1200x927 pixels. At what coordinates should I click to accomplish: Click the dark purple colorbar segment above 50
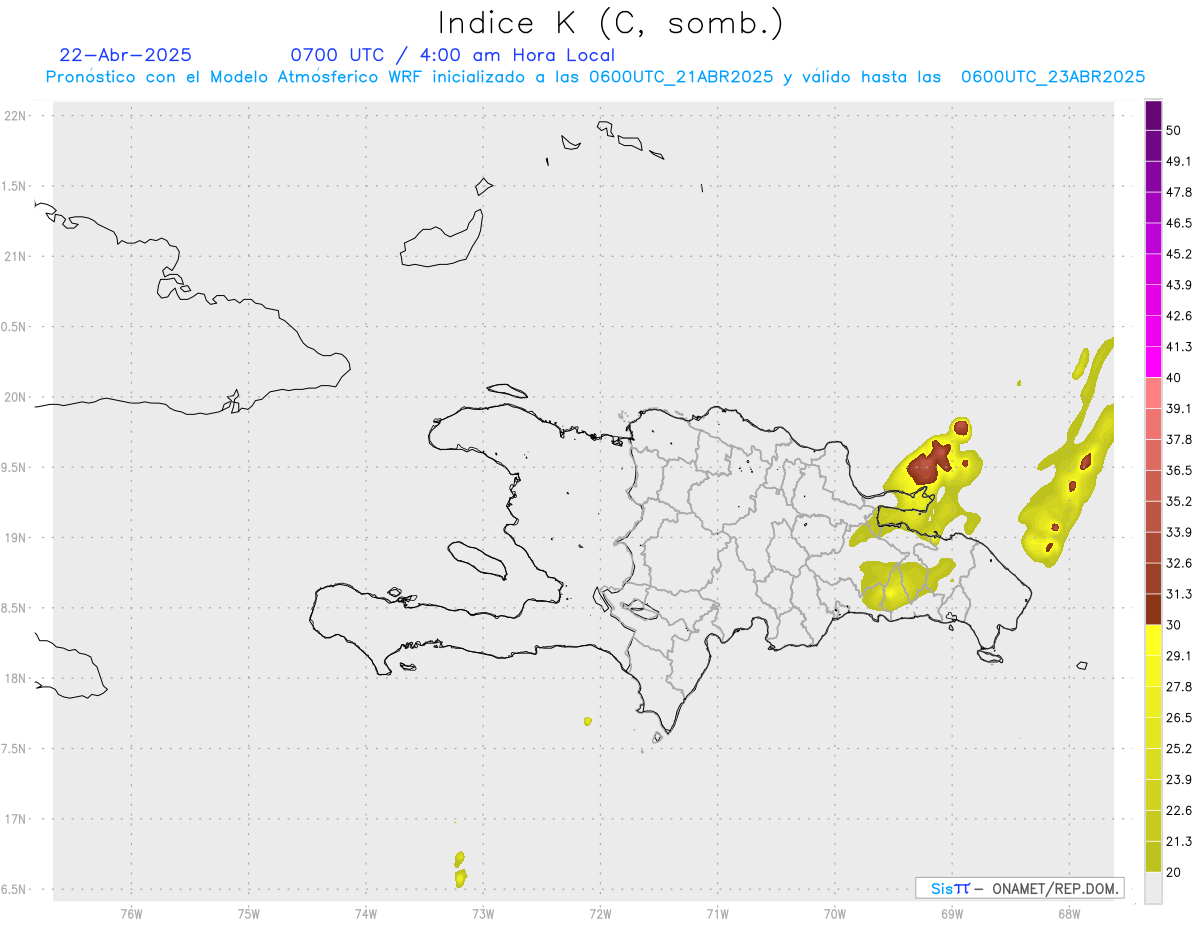coord(1154,116)
